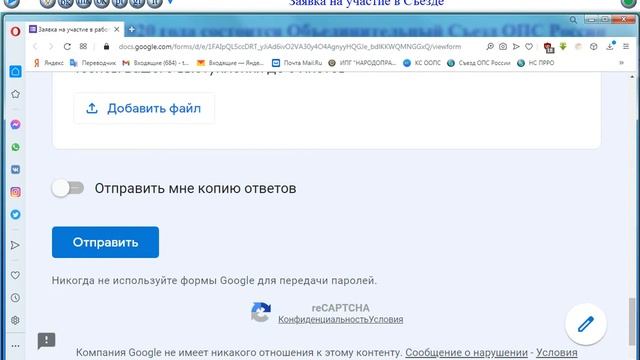
Task: Click 'Добавить файл' upload button
Action: point(144,108)
